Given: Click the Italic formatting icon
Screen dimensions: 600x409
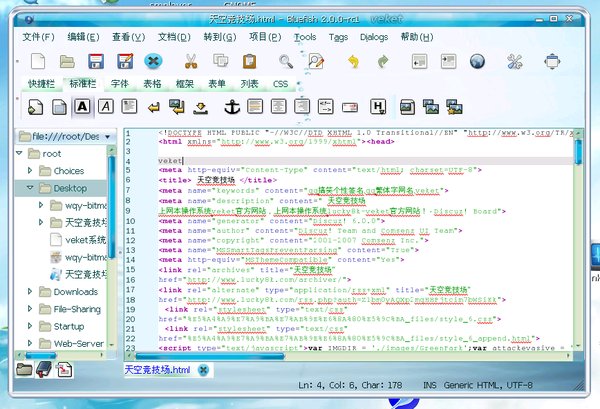Looking at the screenshot, I should [x=105, y=105].
